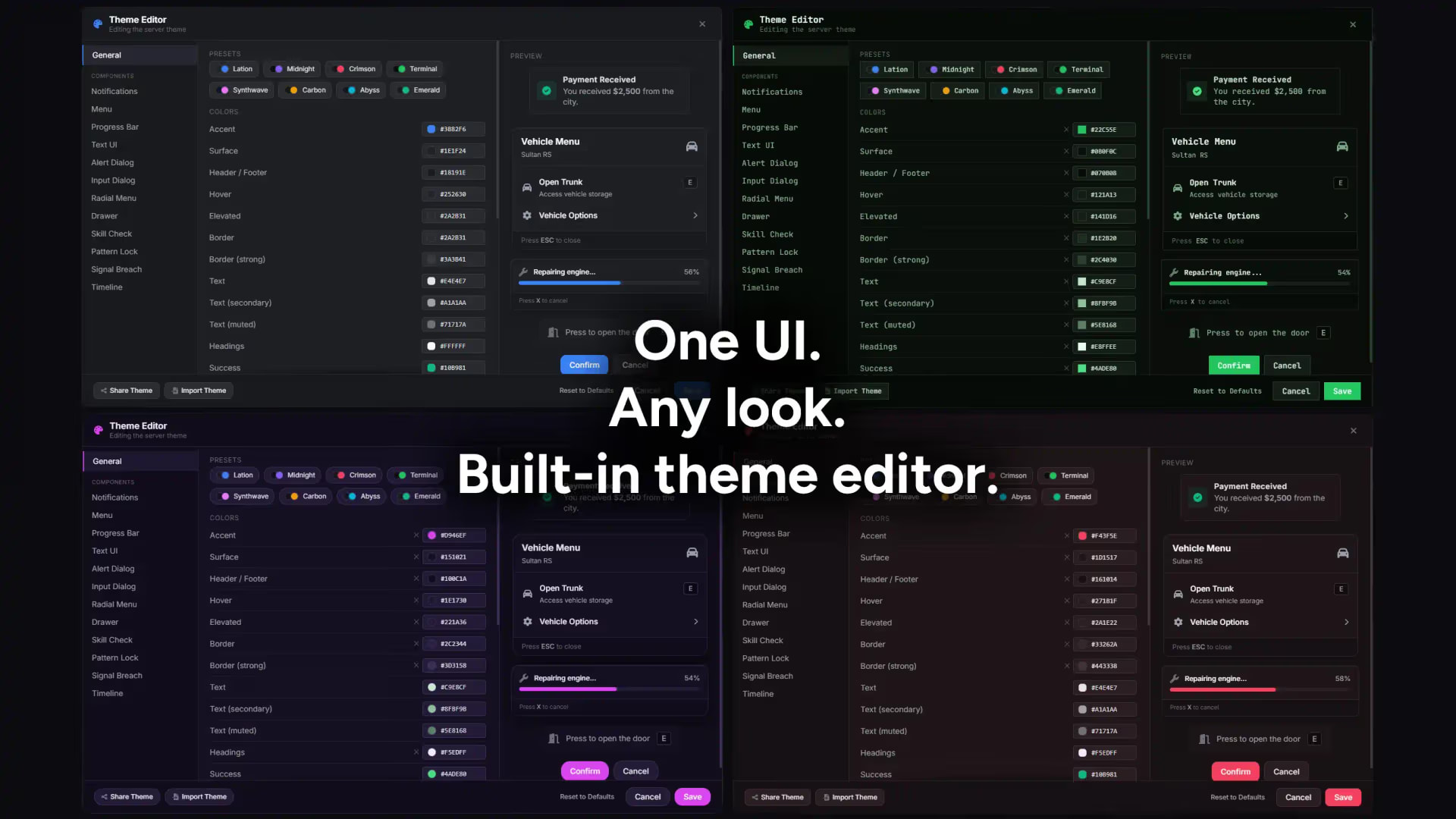The height and width of the screenshot is (819, 1456).
Task: Click Payment Received check icon in blue preview
Action: click(x=547, y=91)
